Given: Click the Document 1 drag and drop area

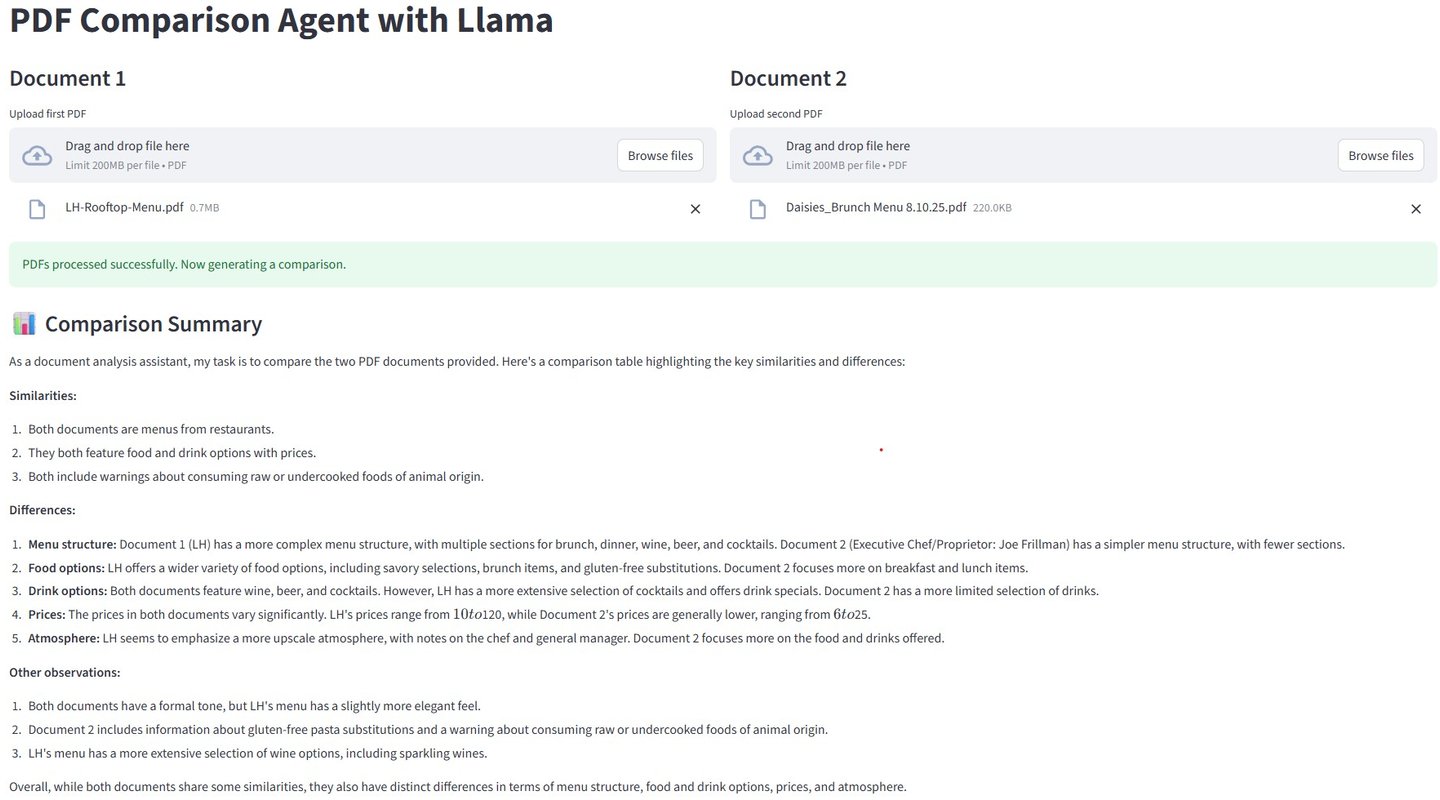Looking at the screenshot, I should click(363, 155).
